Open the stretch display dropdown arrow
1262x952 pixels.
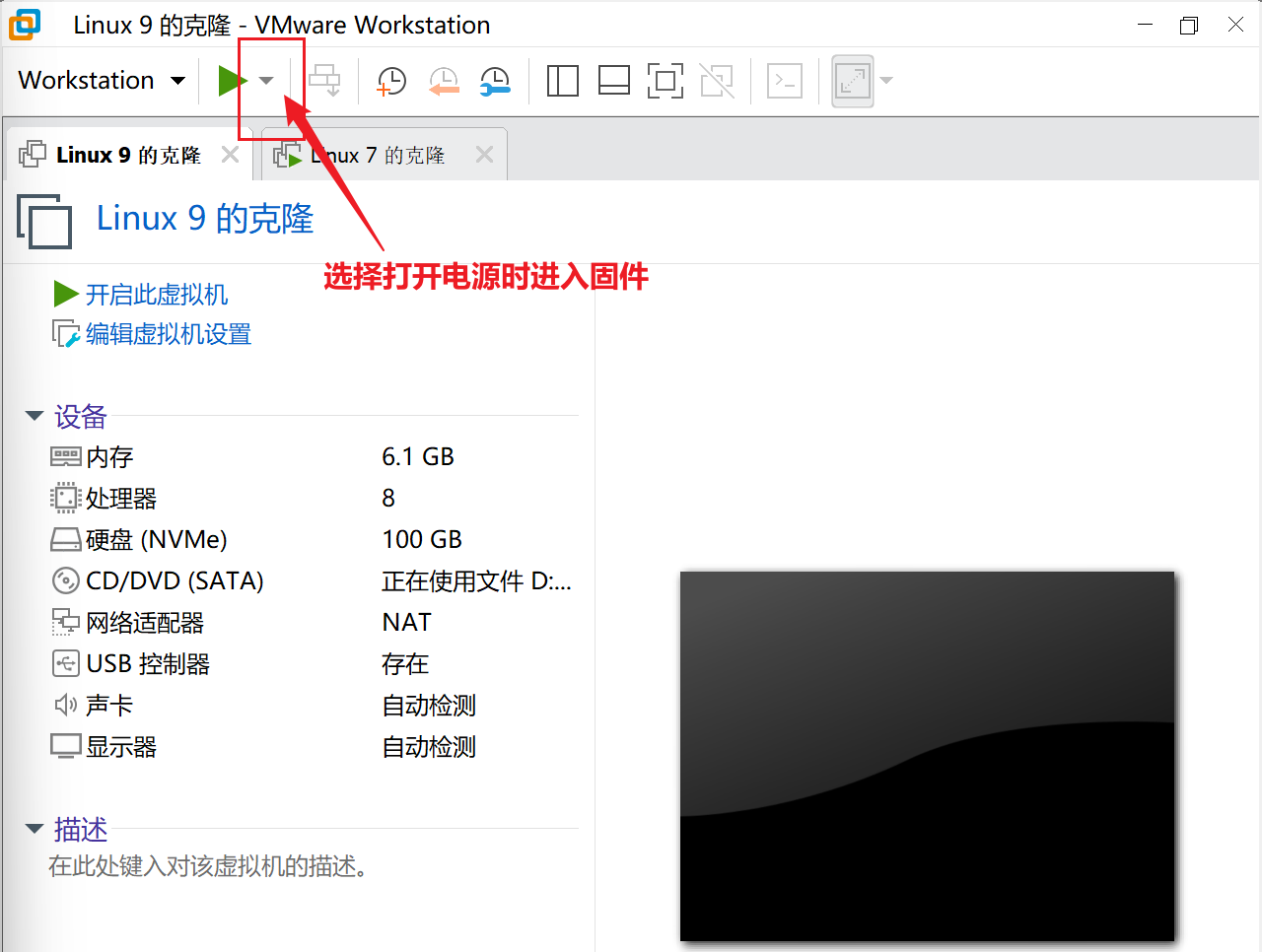[886, 81]
